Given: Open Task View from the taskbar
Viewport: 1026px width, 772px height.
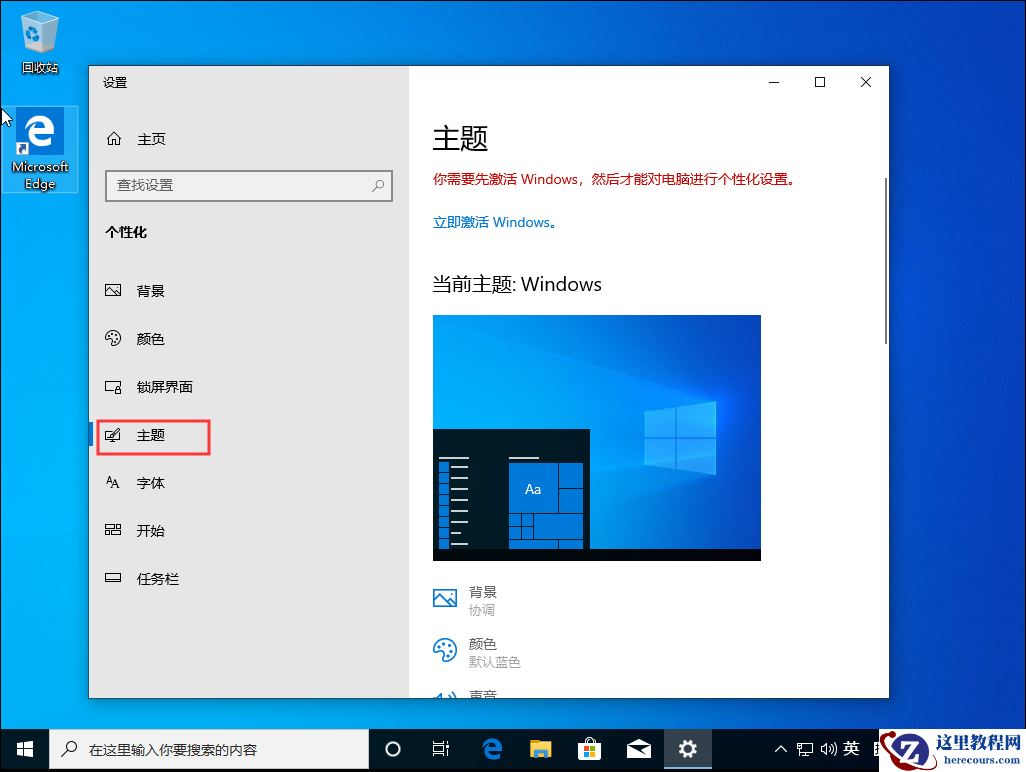Looking at the screenshot, I should coord(441,748).
